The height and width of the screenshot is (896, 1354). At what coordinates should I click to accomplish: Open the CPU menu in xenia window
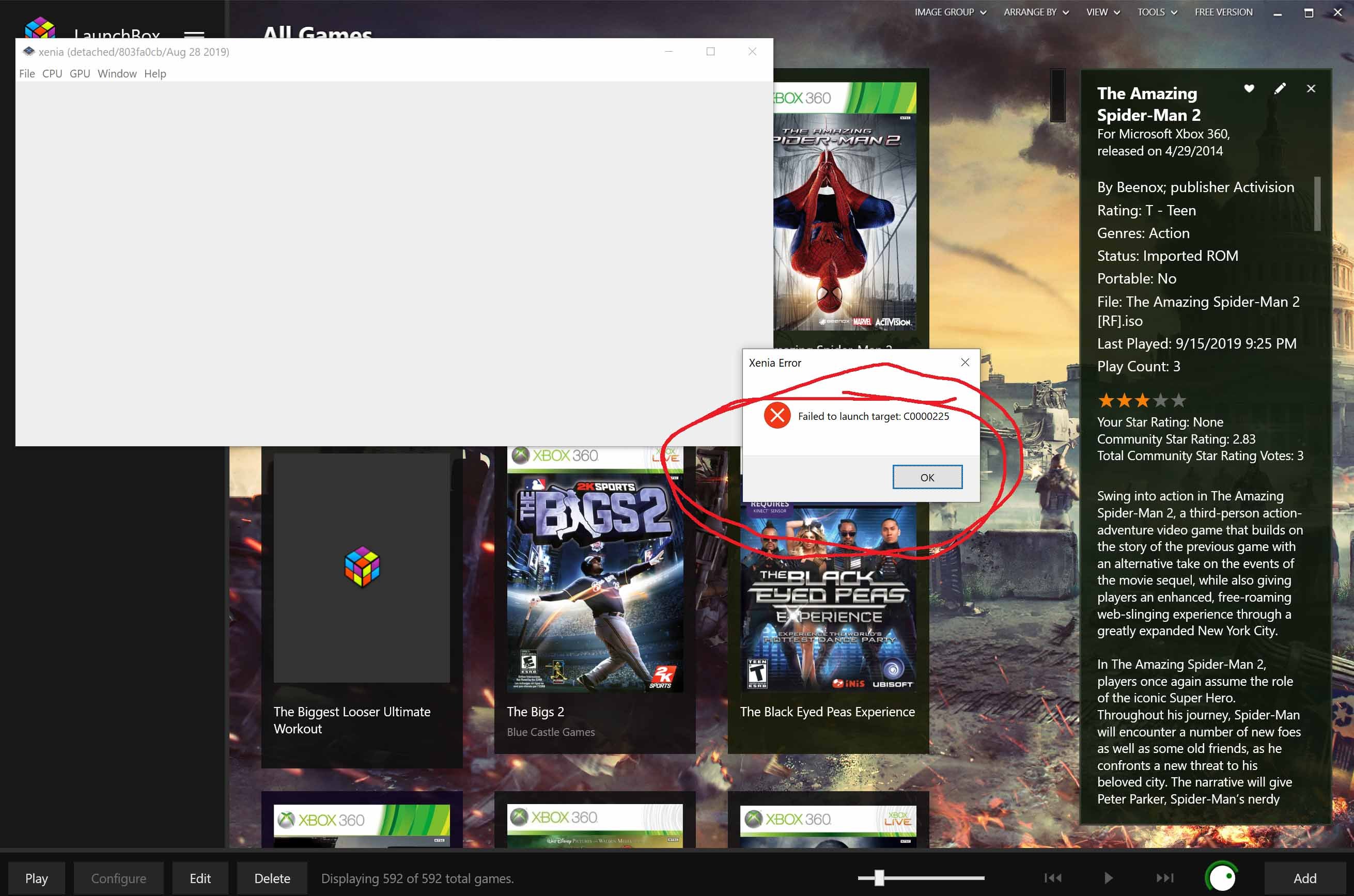click(52, 74)
